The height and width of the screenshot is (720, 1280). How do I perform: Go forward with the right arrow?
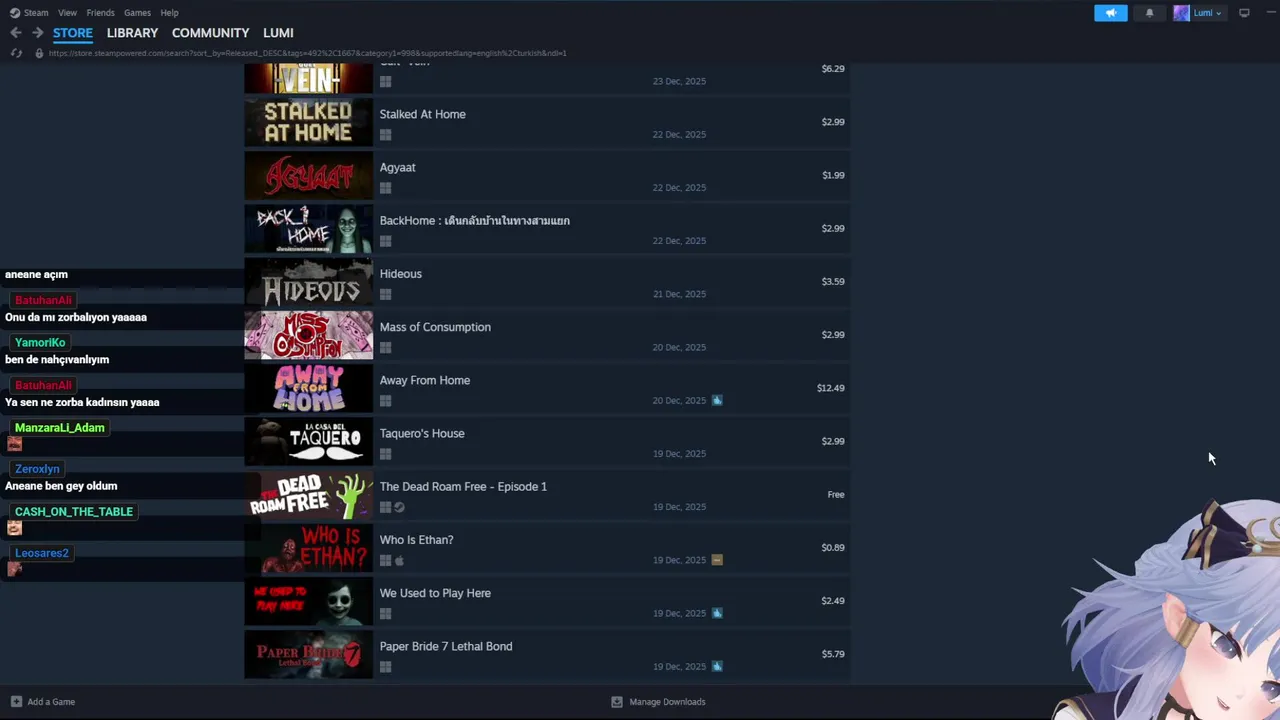37,33
